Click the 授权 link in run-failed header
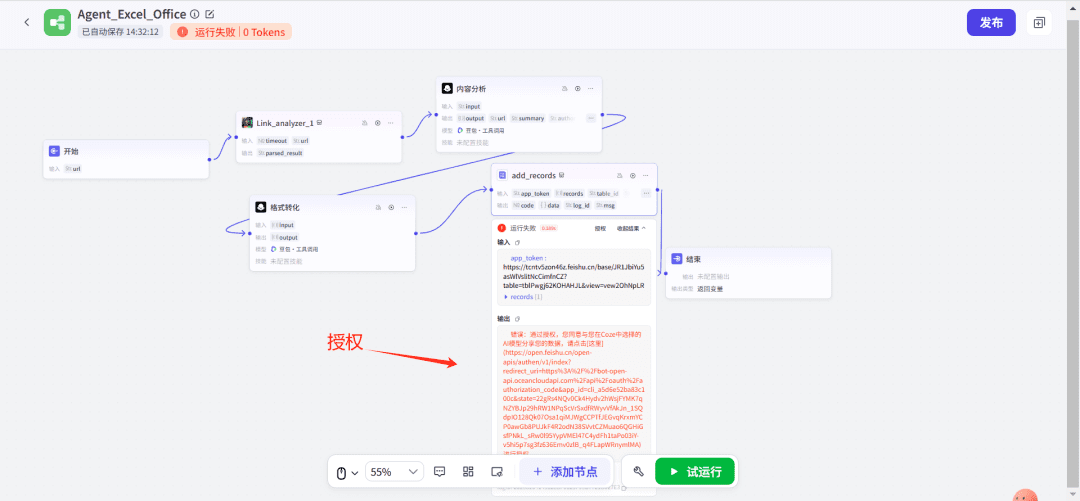 600,228
